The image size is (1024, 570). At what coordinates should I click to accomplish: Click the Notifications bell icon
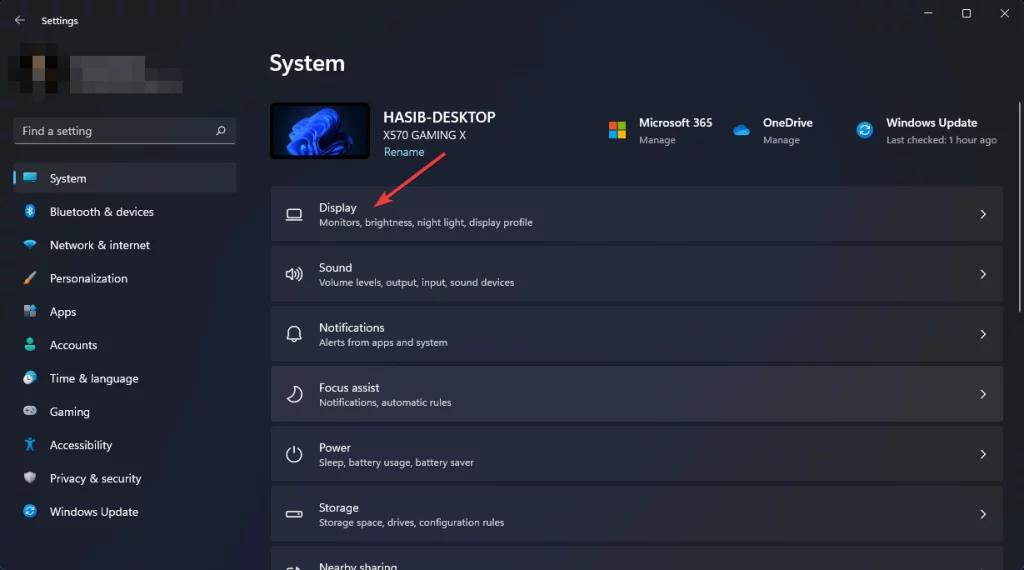click(x=294, y=334)
